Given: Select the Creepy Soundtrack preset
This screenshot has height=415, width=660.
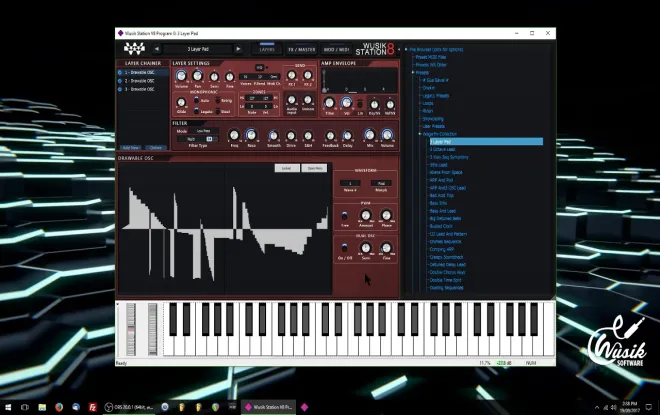Looking at the screenshot, I should (x=446, y=257).
